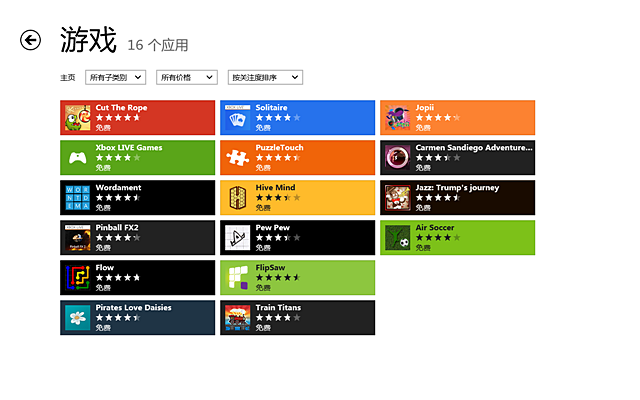This screenshot has height=400, width=640.
Task: Click the back arrow button
Action: click(x=31, y=40)
